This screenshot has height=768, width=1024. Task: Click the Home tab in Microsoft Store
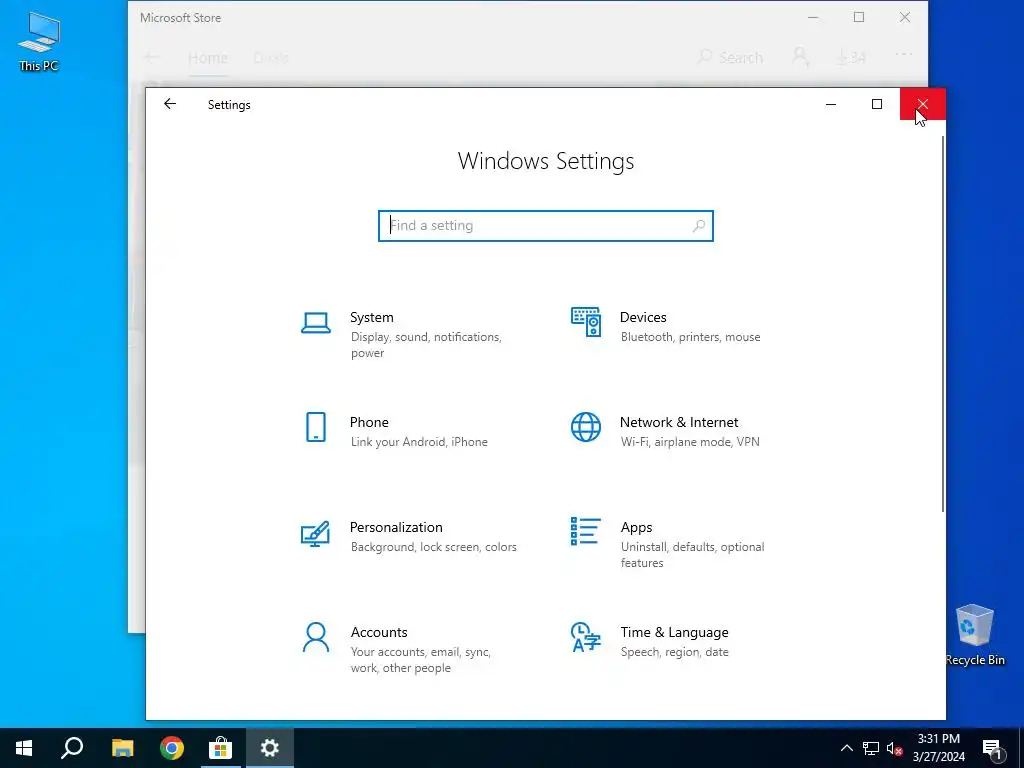coord(208,57)
